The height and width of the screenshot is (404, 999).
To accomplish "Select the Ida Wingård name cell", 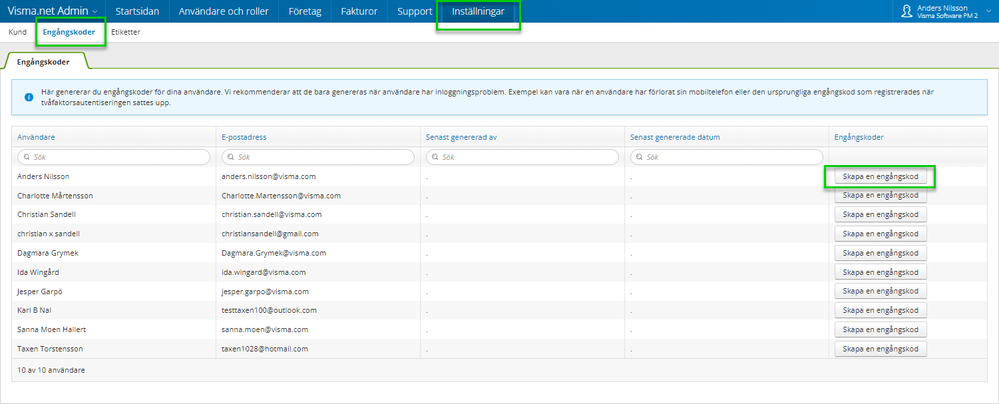I will point(40,272).
